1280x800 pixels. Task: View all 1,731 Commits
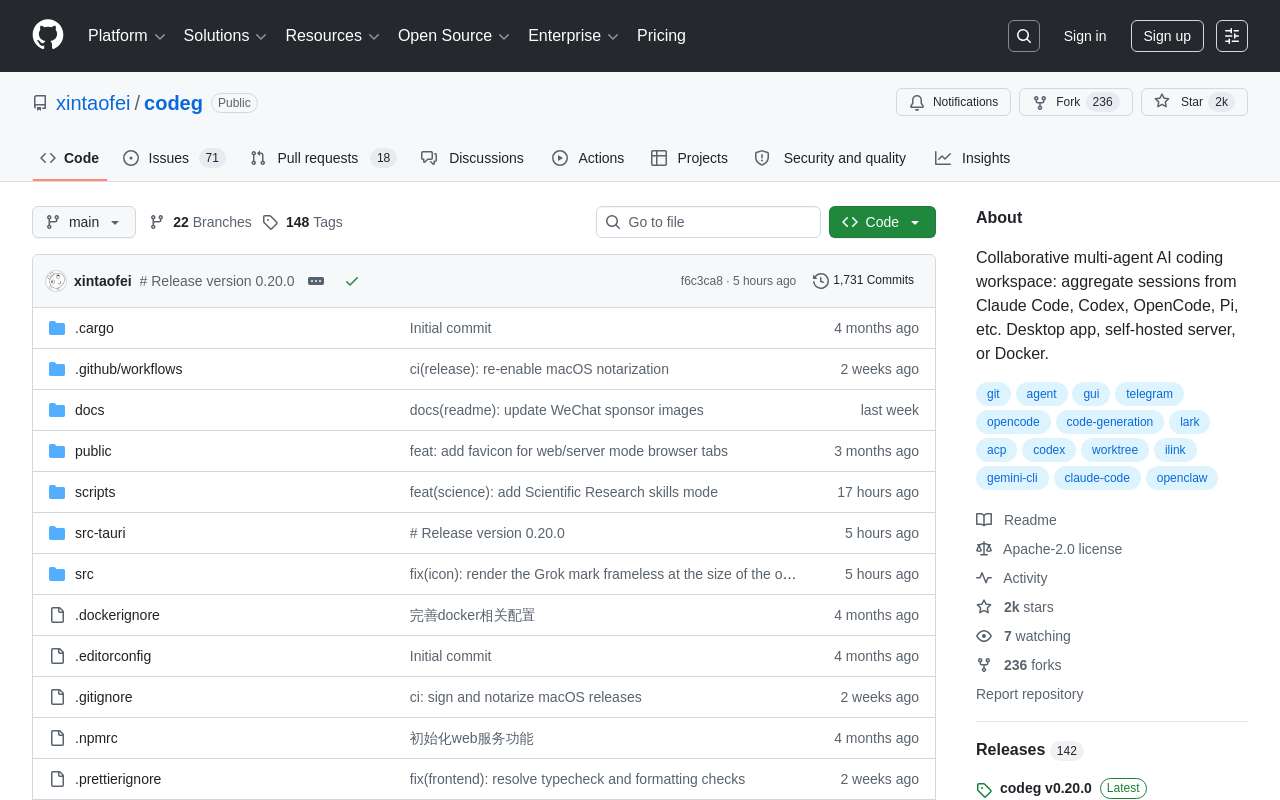pos(864,281)
